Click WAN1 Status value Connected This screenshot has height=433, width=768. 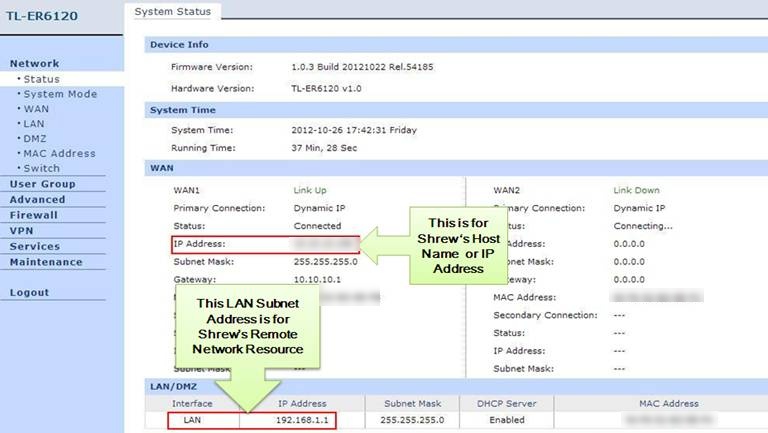tap(317, 226)
